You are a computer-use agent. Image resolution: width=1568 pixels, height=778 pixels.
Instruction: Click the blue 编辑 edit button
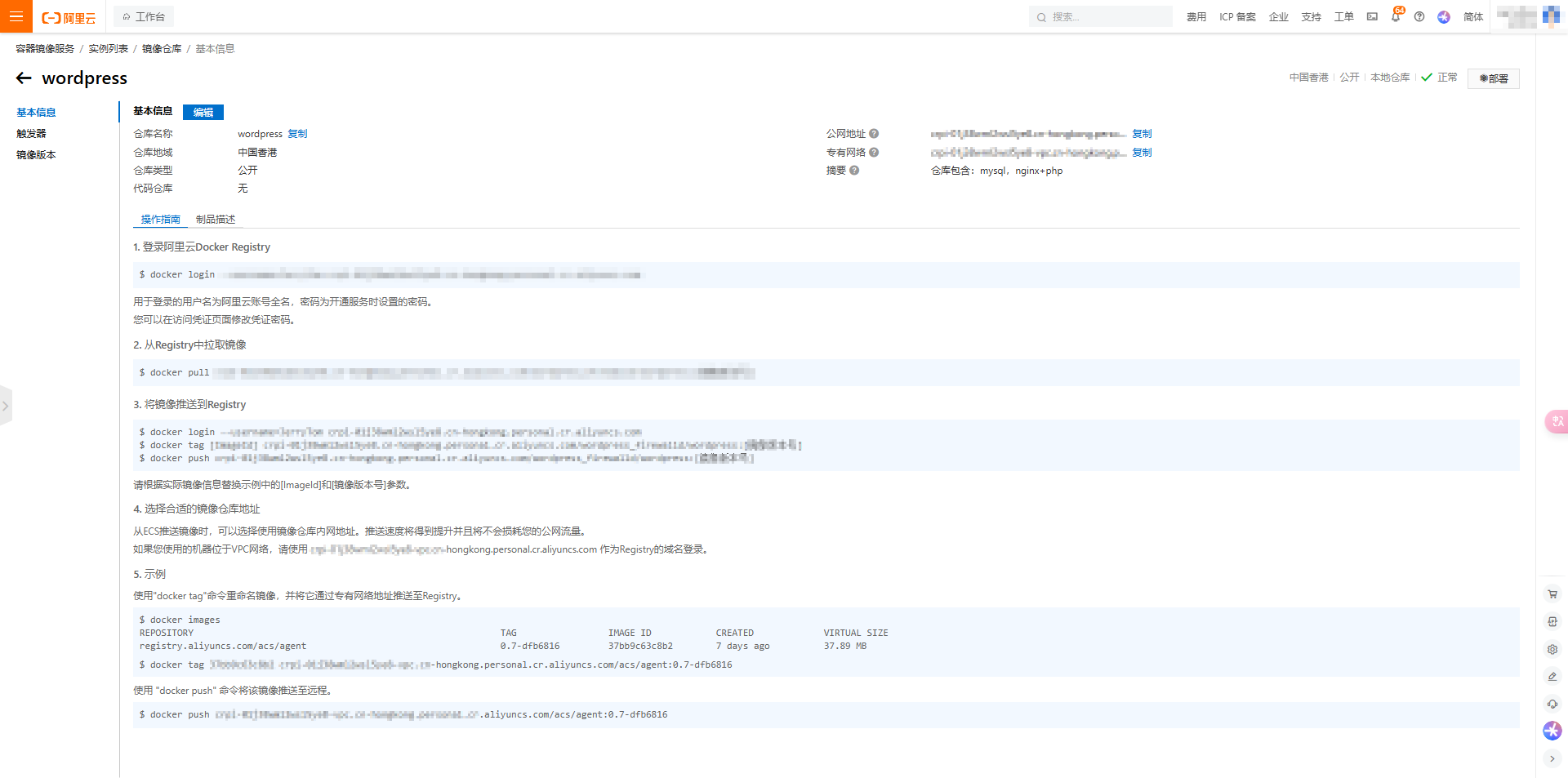coord(203,113)
